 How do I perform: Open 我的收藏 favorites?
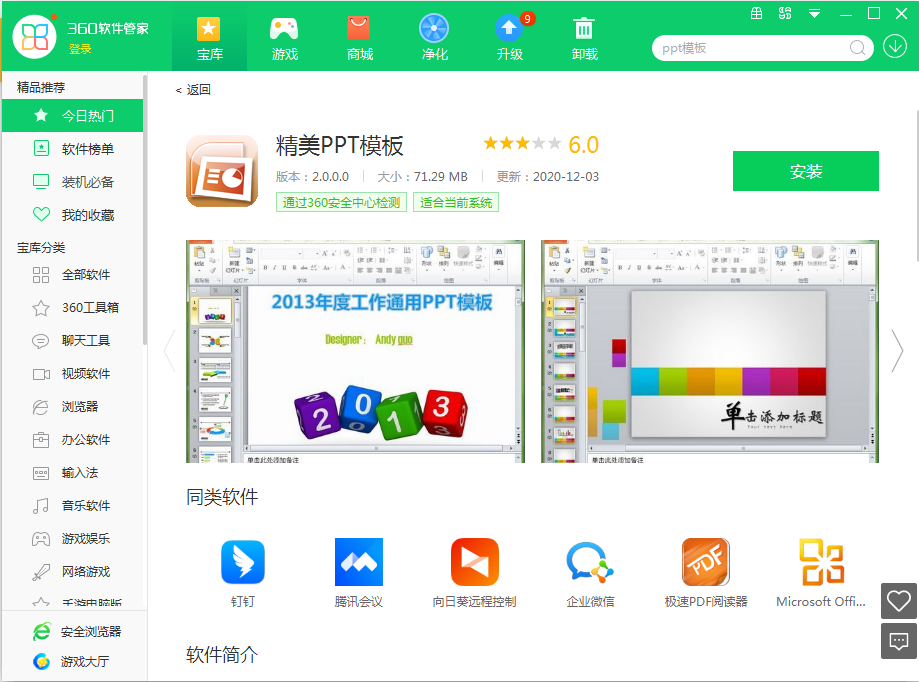73,215
